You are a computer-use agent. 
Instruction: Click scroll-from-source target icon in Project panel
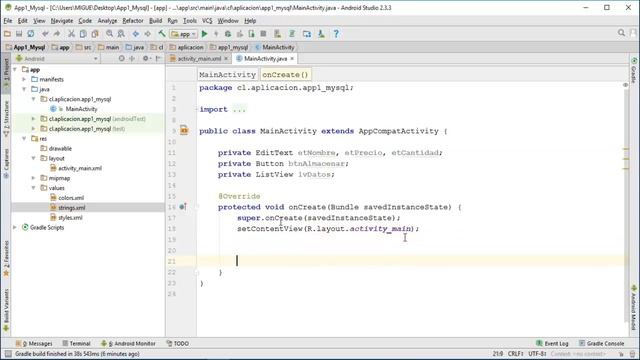[x=121, y=59]
